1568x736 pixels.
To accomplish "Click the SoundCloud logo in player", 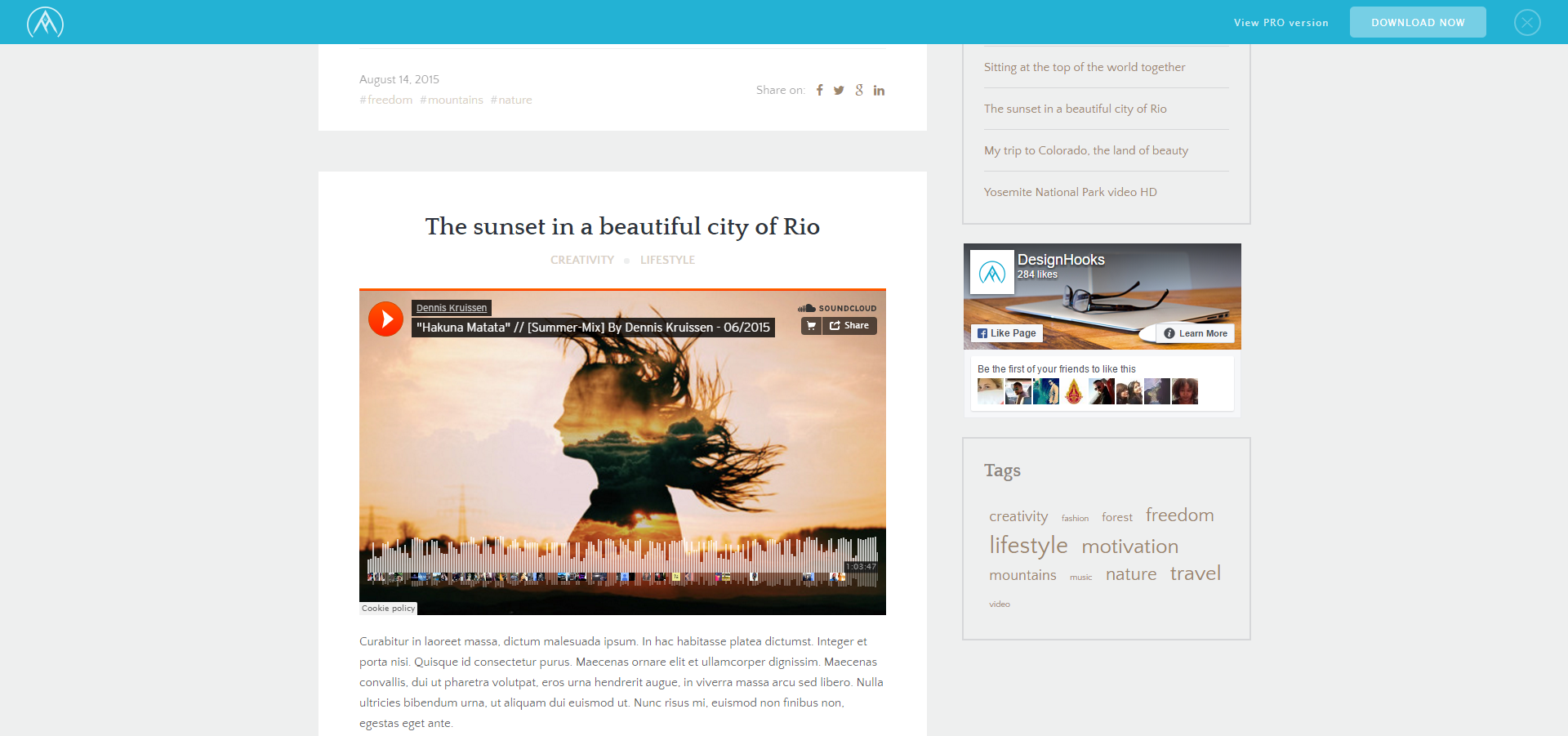I will pyautogui.click(x=837, y=308).
